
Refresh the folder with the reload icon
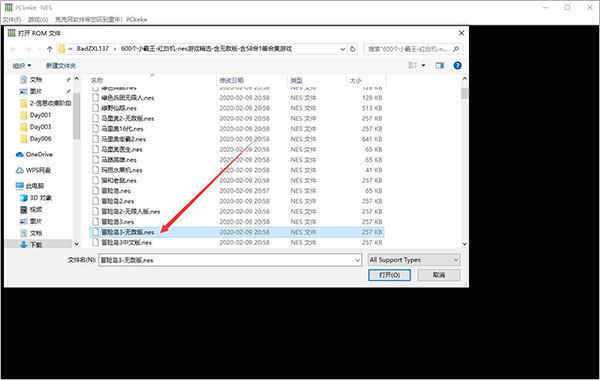tap(352, 49)
